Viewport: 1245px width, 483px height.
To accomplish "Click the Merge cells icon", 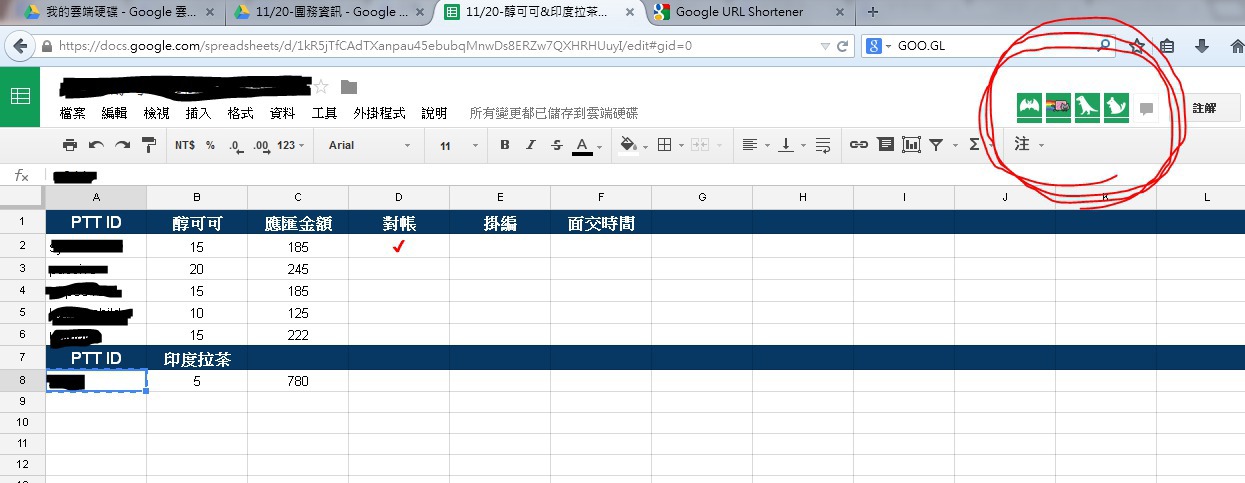I will pyautogui.click(x=699, y=145).
